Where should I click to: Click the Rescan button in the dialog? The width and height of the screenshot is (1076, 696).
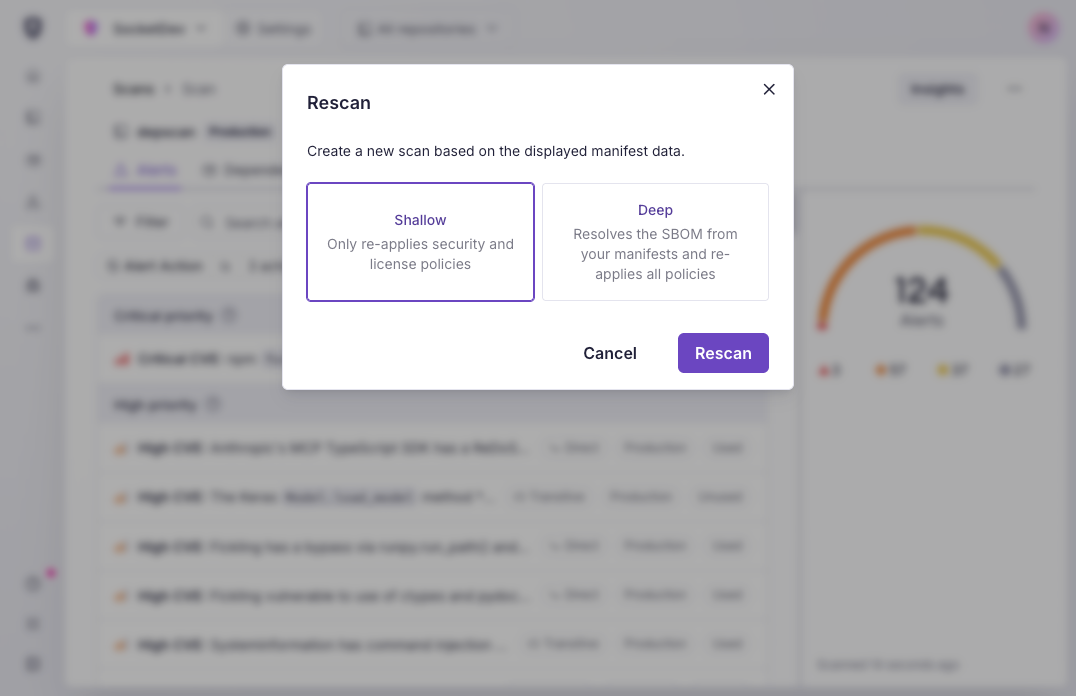coord(723,353)
